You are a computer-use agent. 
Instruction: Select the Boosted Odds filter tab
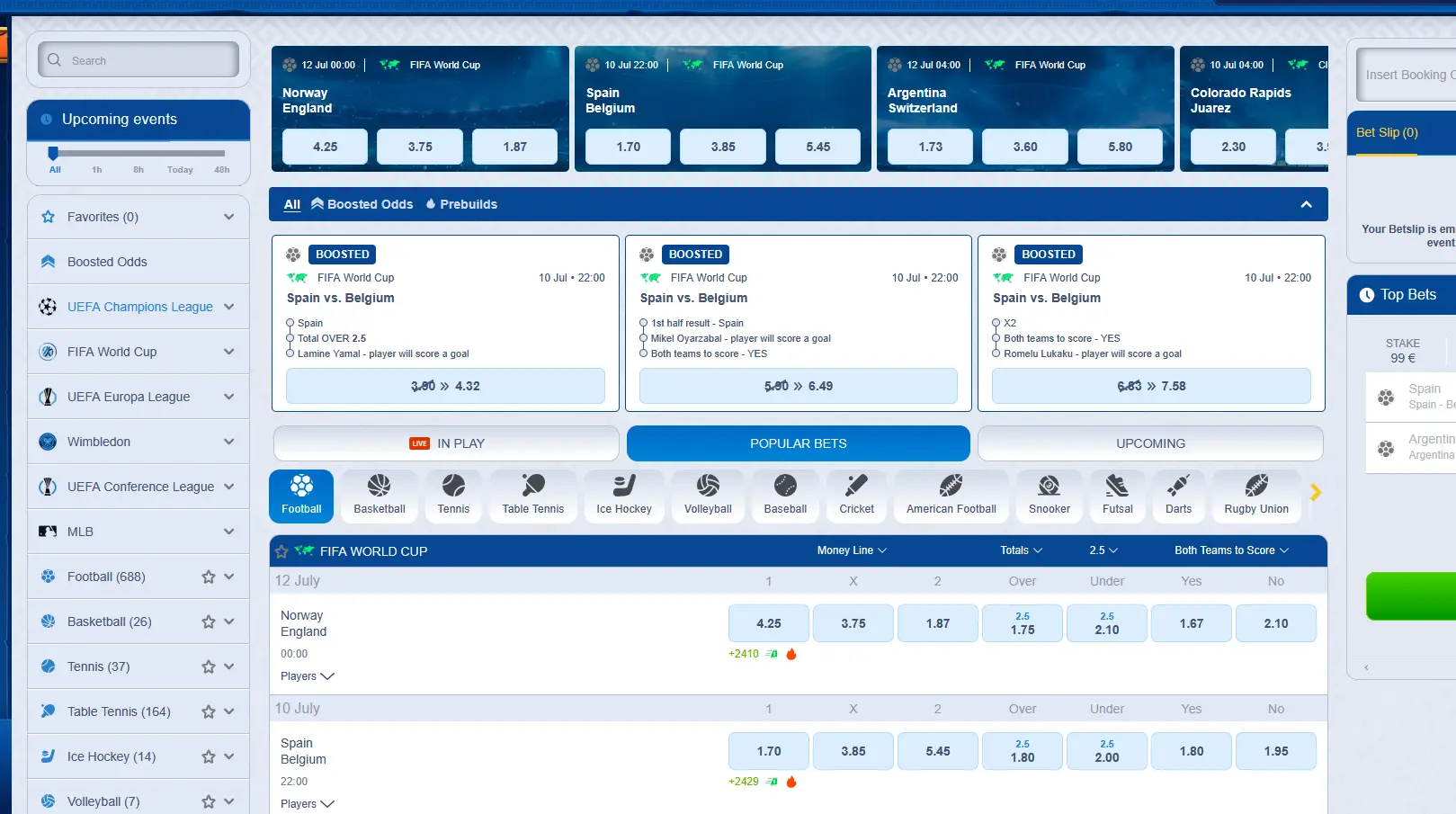click(x=362, y=204)
